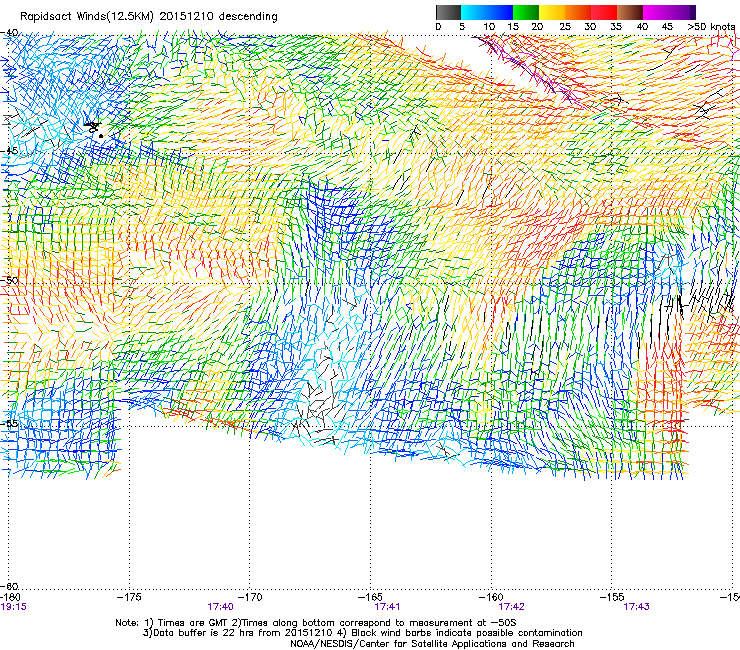This screenshot has width=740, height=650.
Task: Click the chart title 'Rapidsact Winds(12.5KM) 20151210 descending'
Action: (x=149, y=17)
